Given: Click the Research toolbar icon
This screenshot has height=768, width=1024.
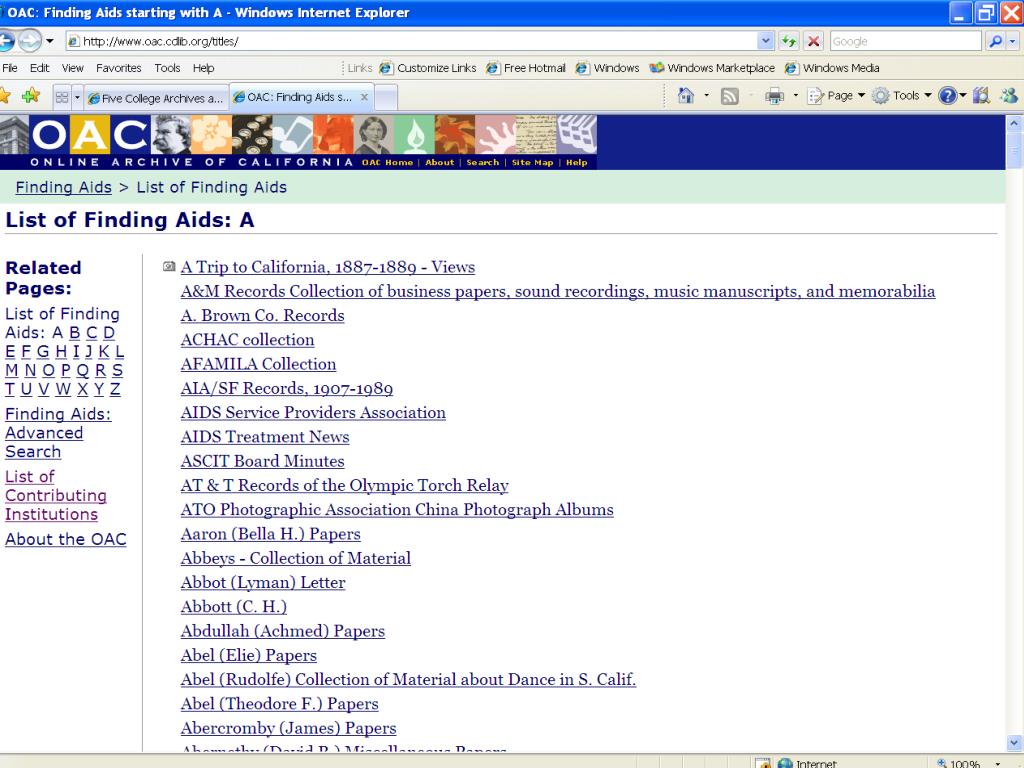Looking at the screenshot, I should tap(982, 95).
